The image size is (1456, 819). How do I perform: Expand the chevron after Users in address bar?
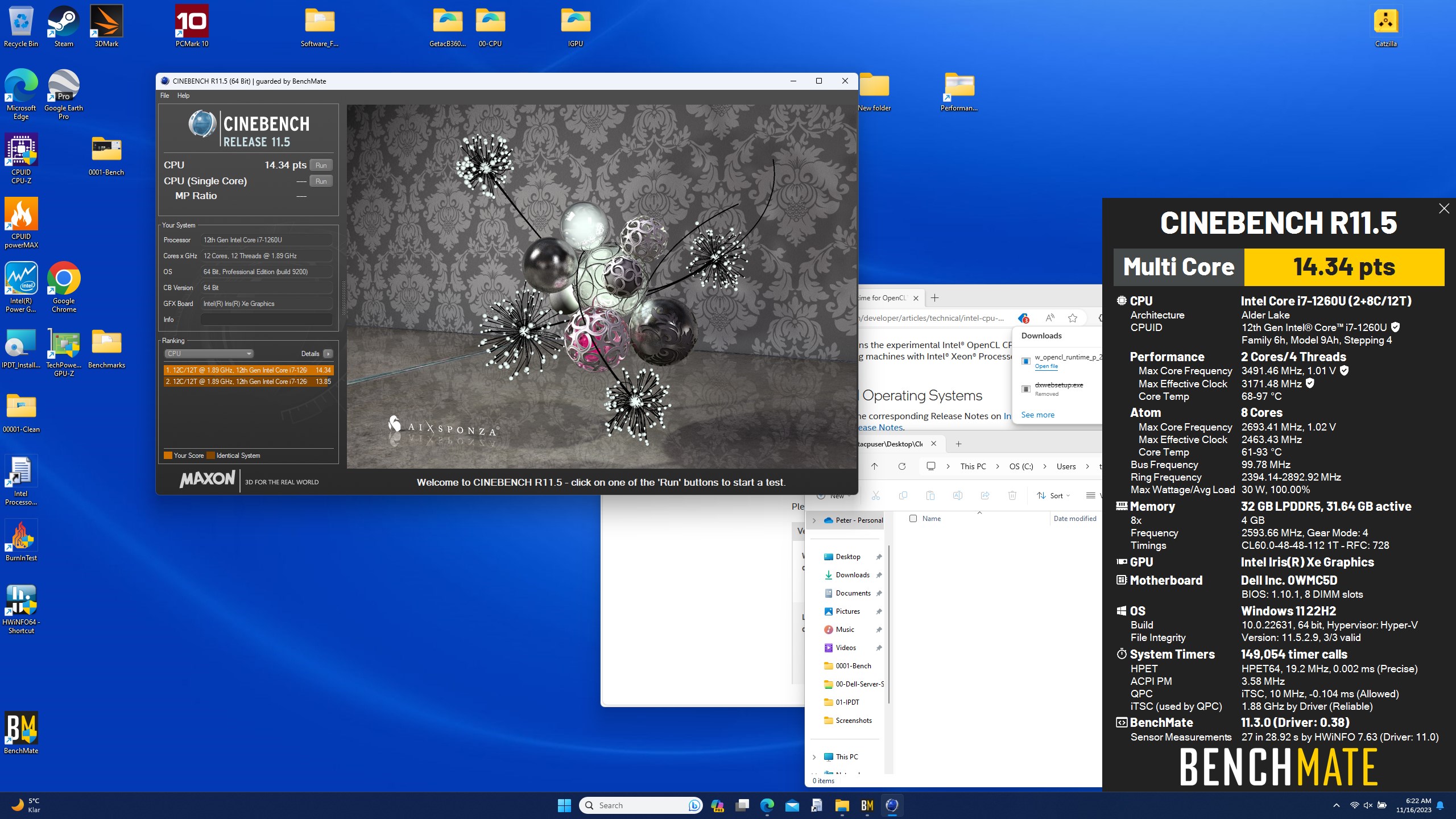click(x=1087, y=466)
